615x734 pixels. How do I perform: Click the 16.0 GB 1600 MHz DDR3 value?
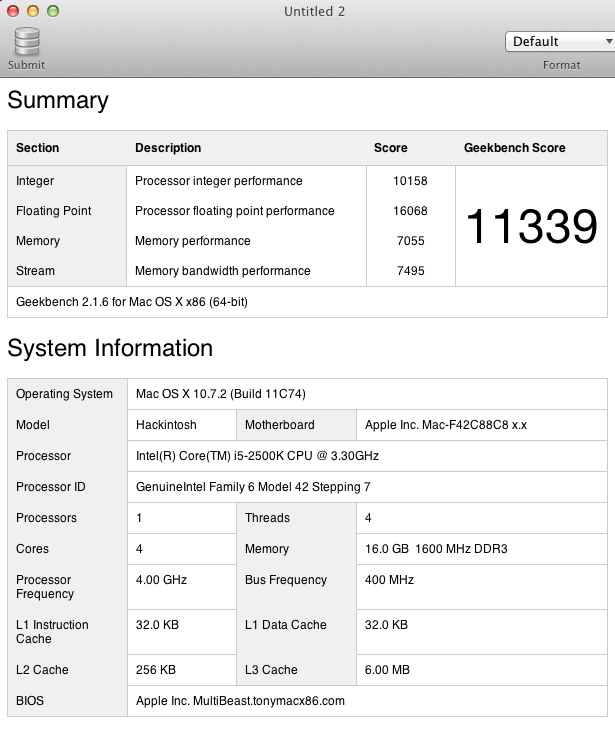point(436,549)
